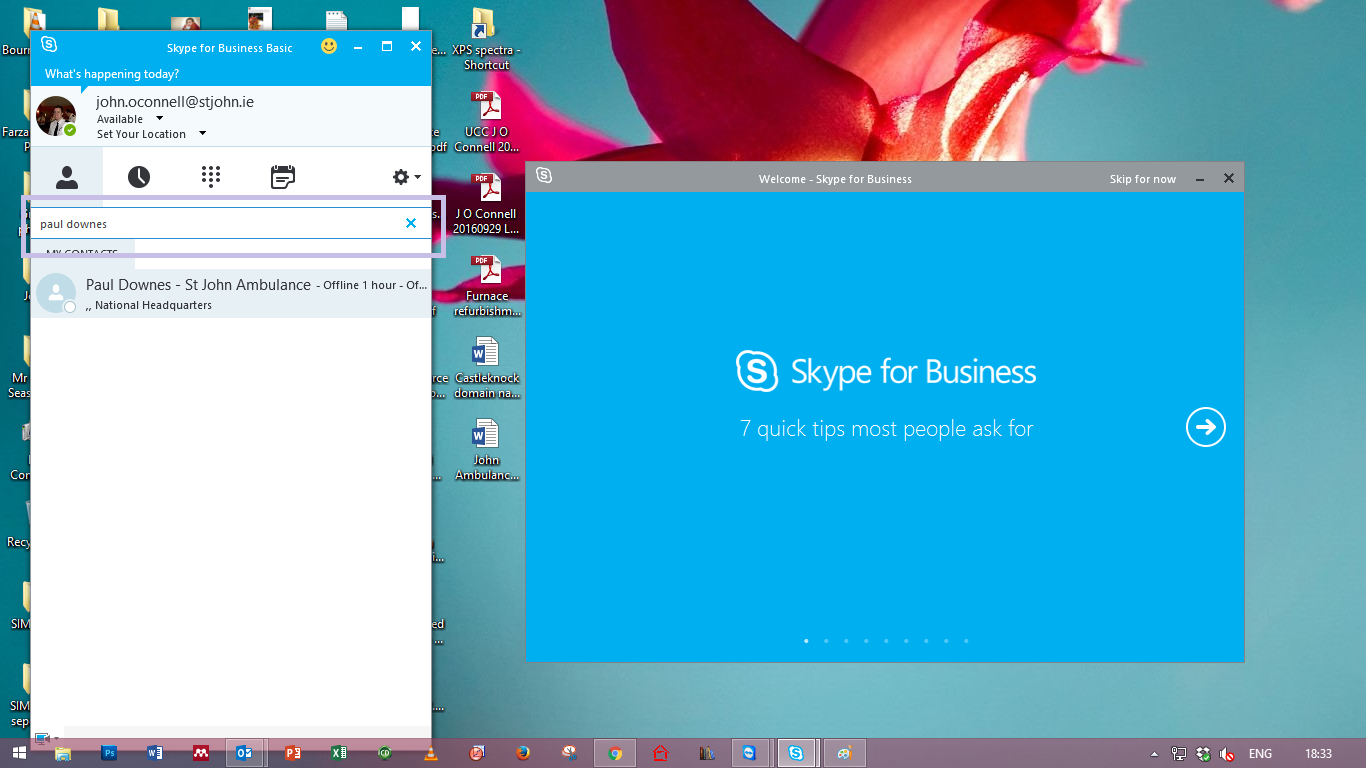This screenshot has height=768, width=1366.
Task: Click the search field containing paul downes
Action: 216,224
